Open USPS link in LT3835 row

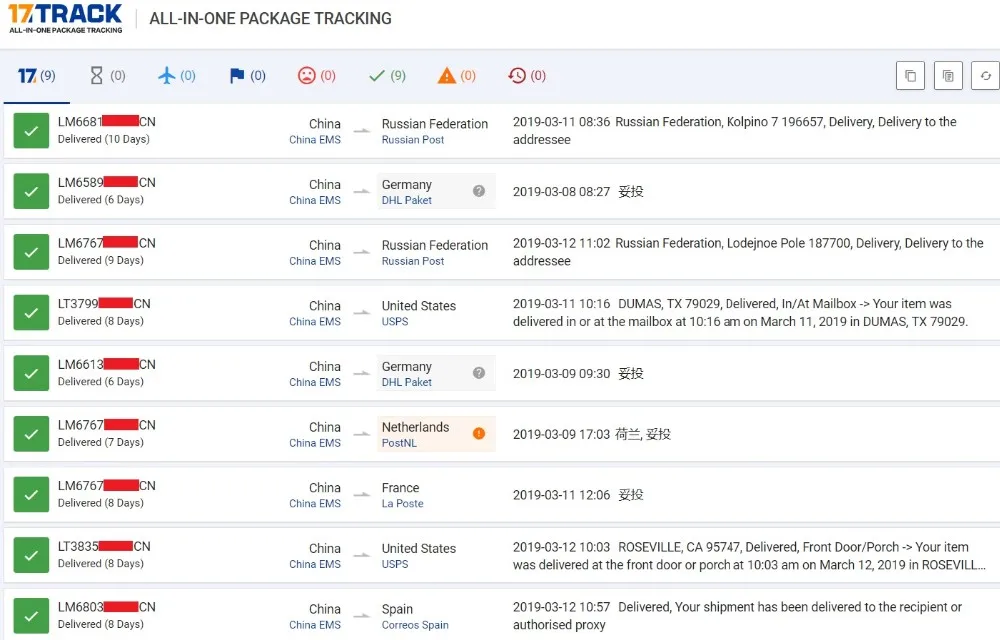coord(395,564)
